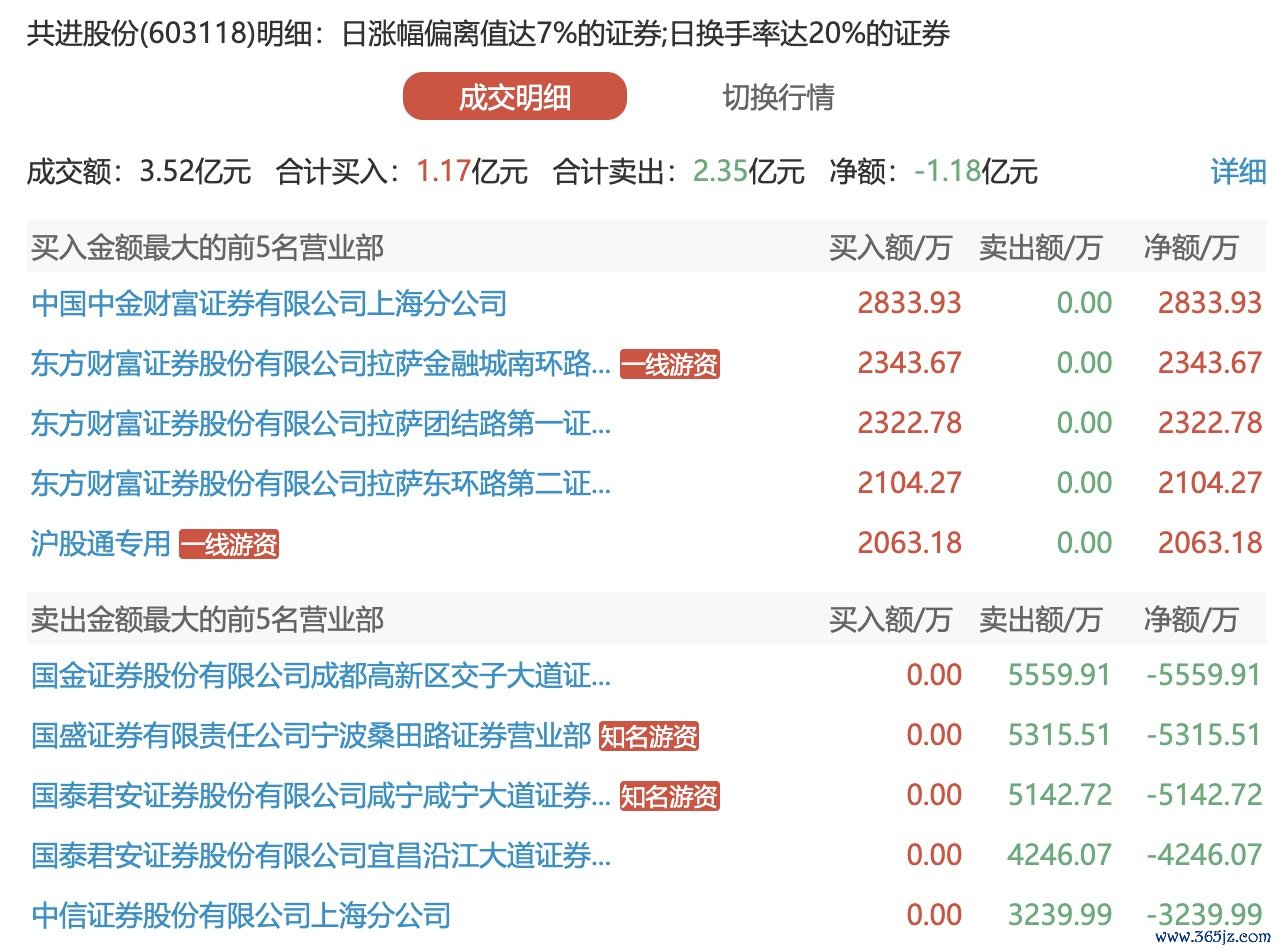
Task: Click net amount -5315.51 in 国盛证券 row
Action: pos(1204,736)
